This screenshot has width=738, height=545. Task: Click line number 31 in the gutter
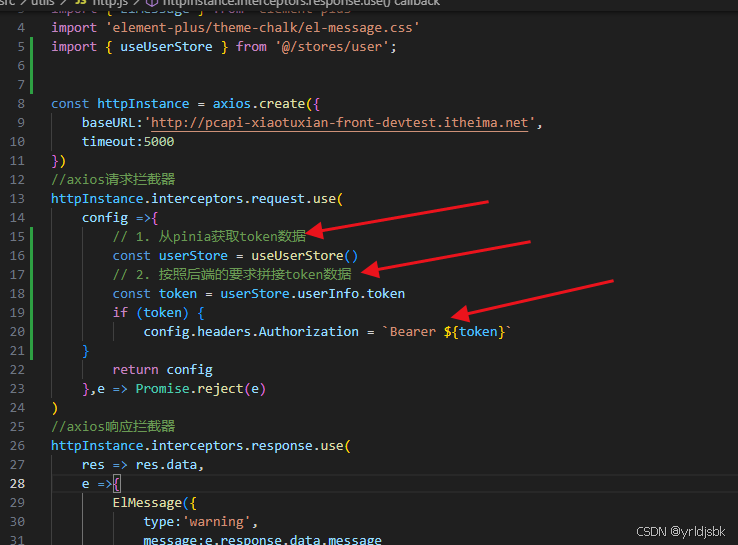tap(17, 540)
